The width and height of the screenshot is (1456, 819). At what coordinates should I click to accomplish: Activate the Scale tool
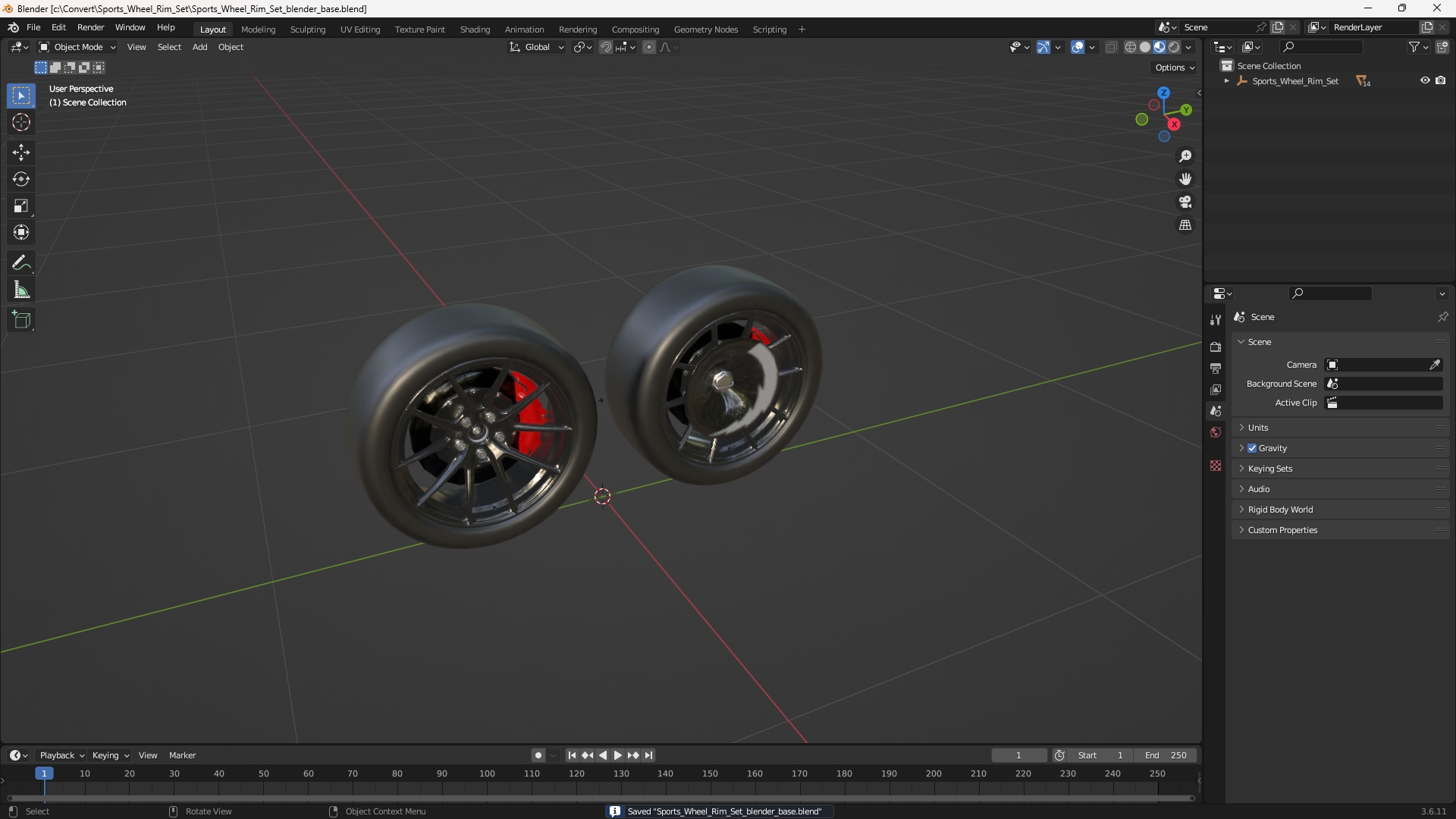21,206
